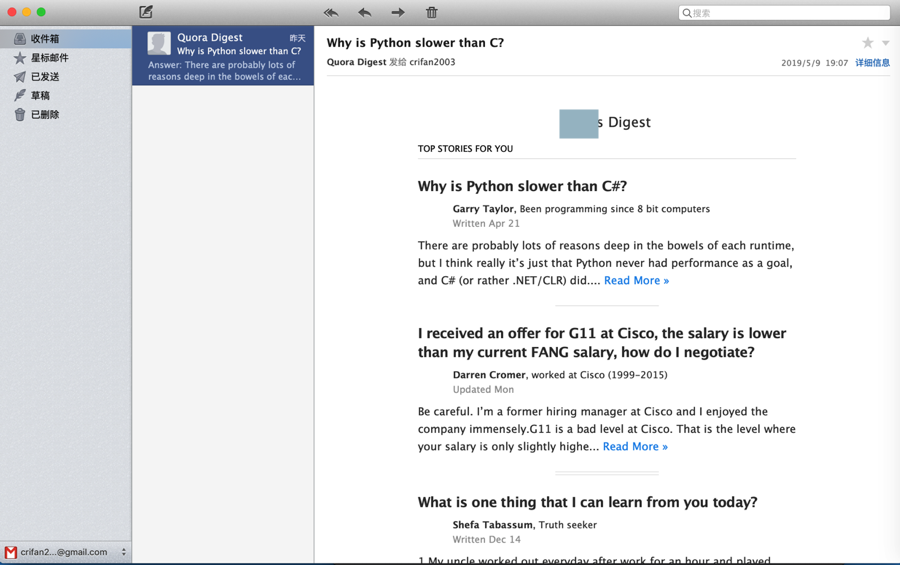
Task: Open the dropdown arrow next to the star
Action: click(886, 43)
